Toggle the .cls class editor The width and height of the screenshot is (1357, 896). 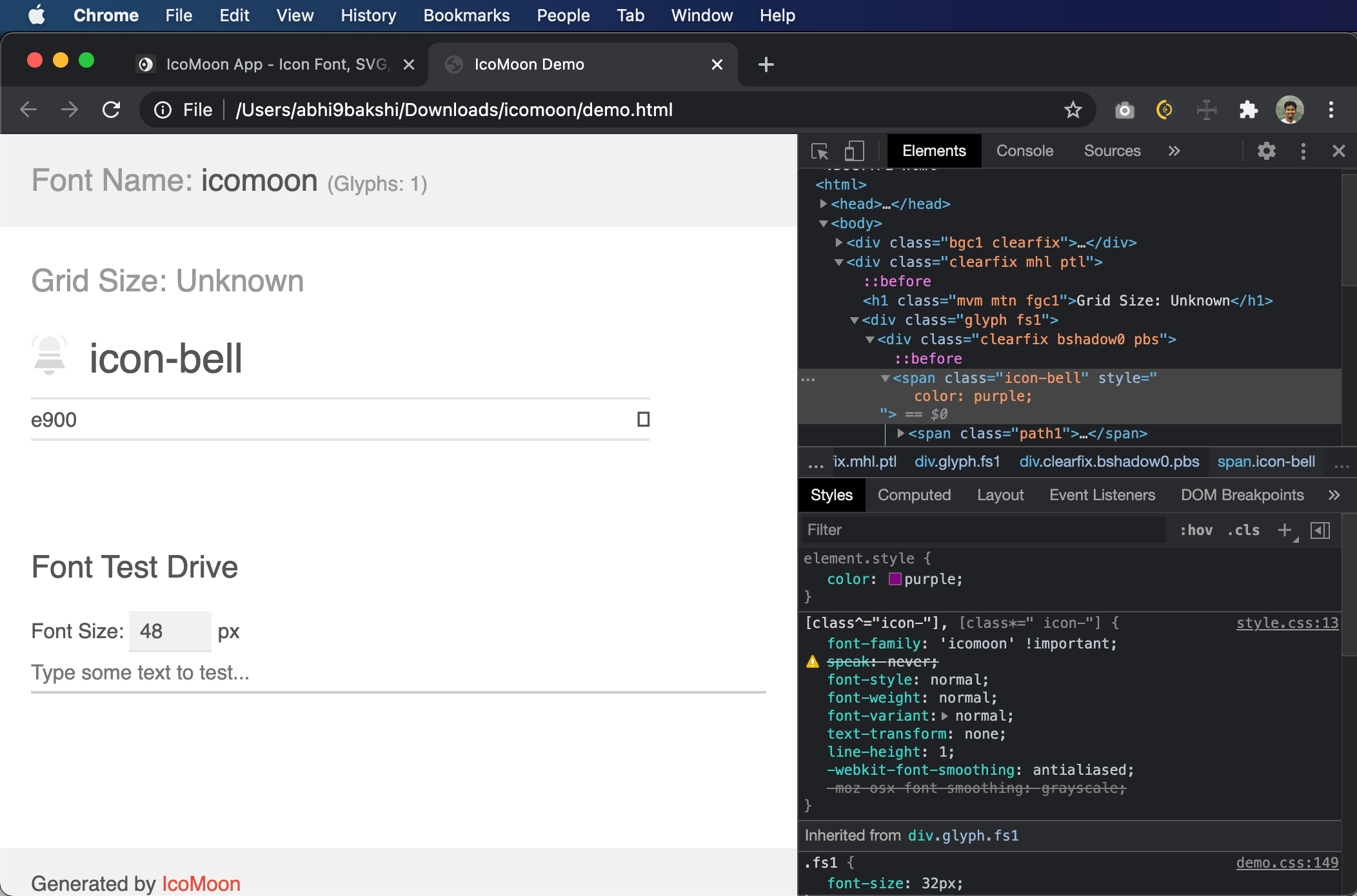tap(1243, 530)
